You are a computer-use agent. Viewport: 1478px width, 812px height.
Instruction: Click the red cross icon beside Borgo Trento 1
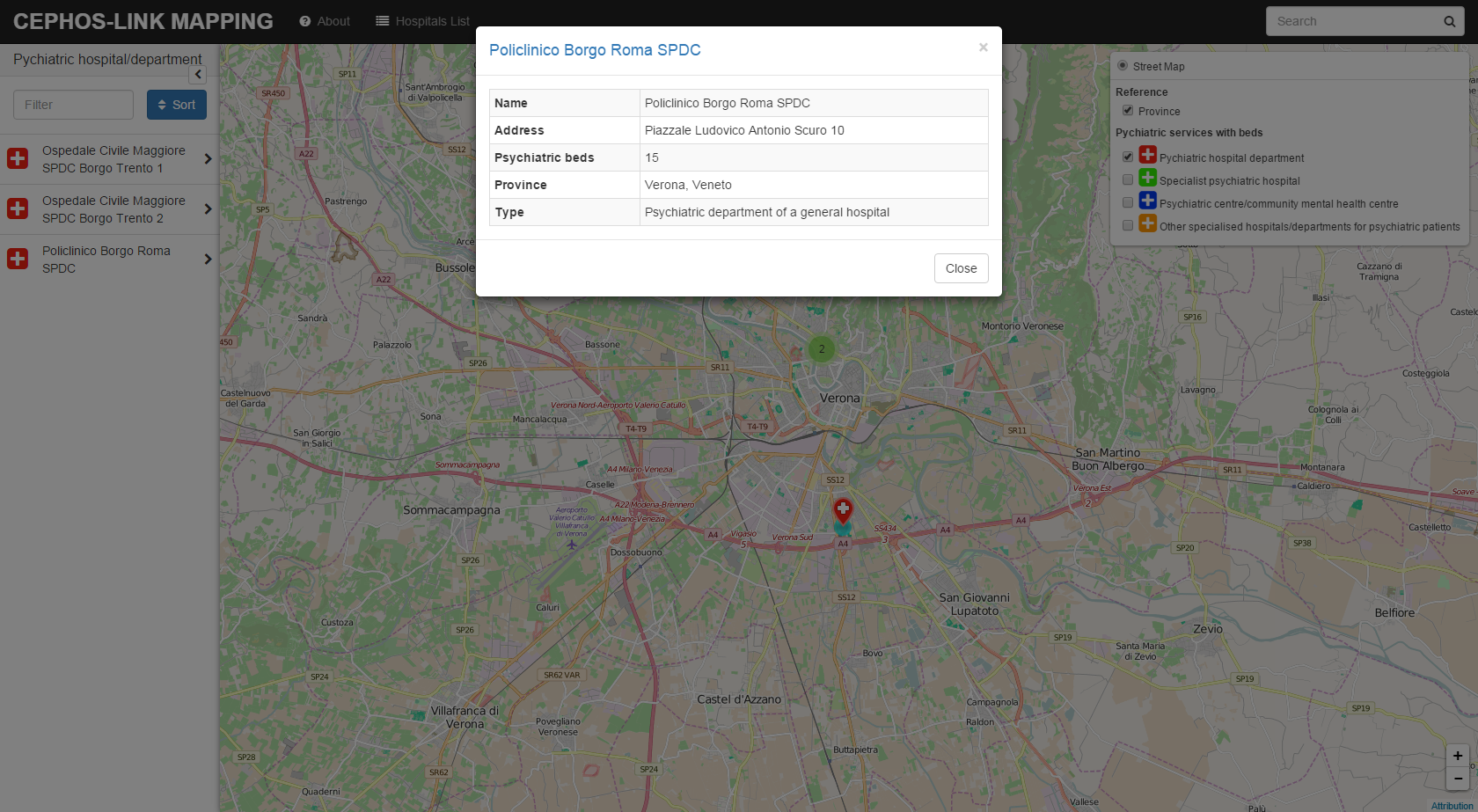pos(18,159)
